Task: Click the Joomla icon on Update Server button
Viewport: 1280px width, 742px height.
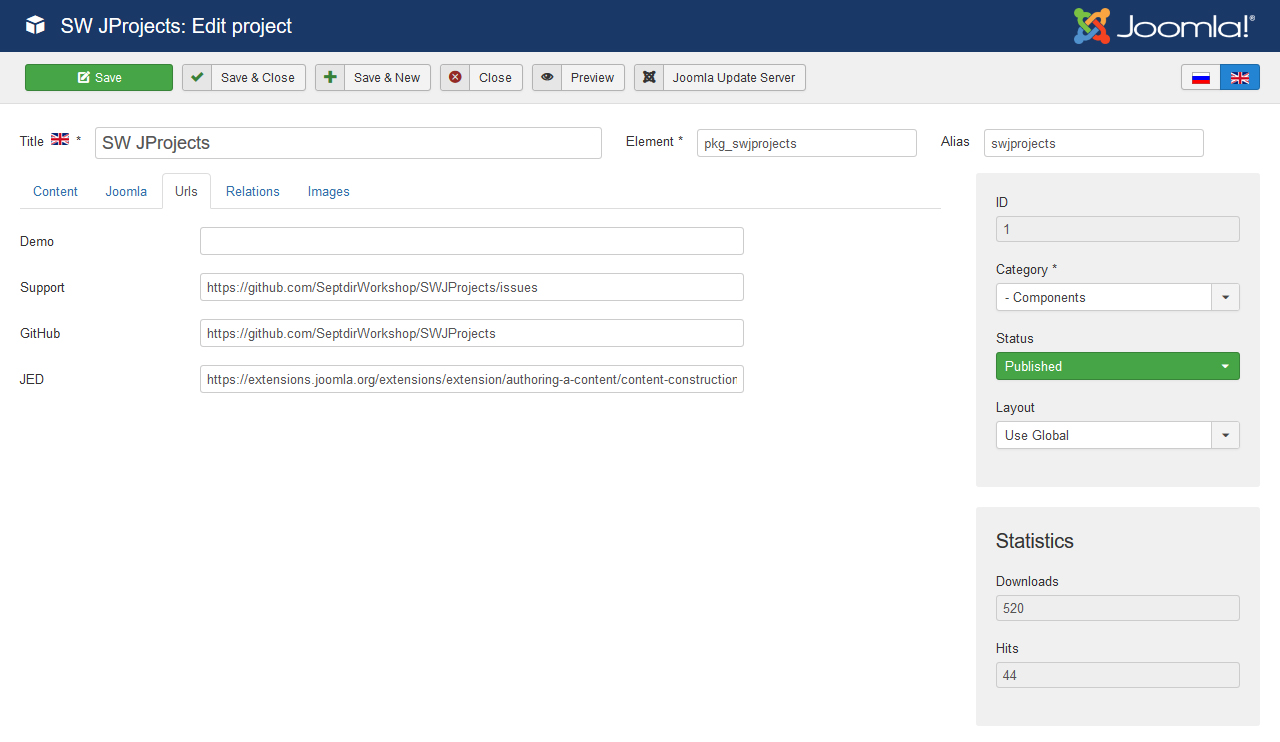Action: click(x=649, y=77)
